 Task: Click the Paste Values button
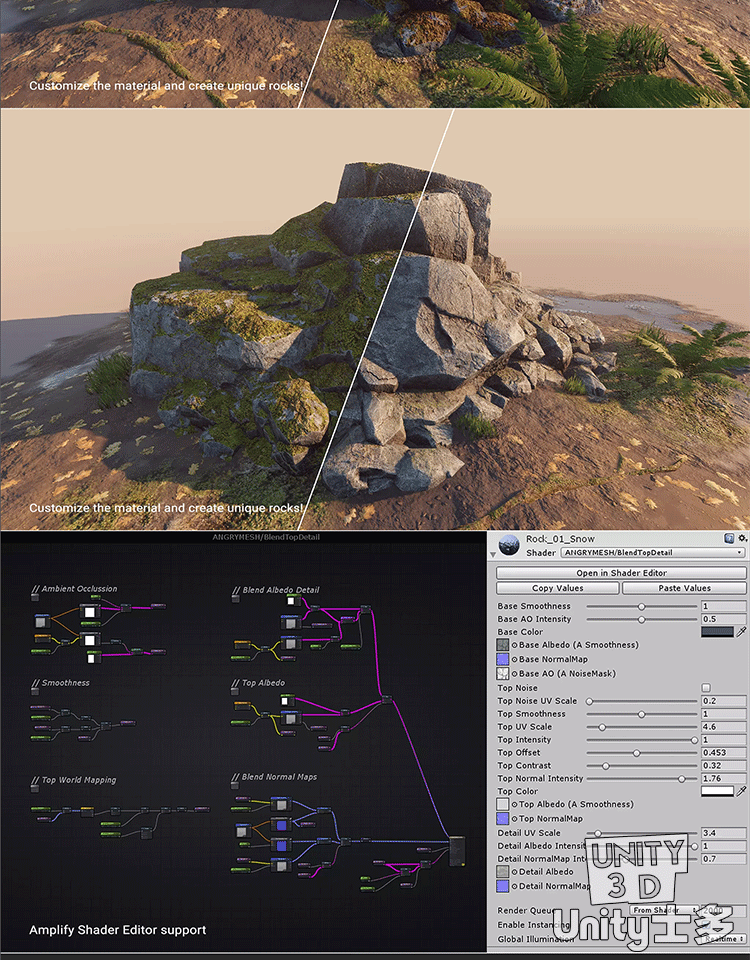(x=684, y=588)
